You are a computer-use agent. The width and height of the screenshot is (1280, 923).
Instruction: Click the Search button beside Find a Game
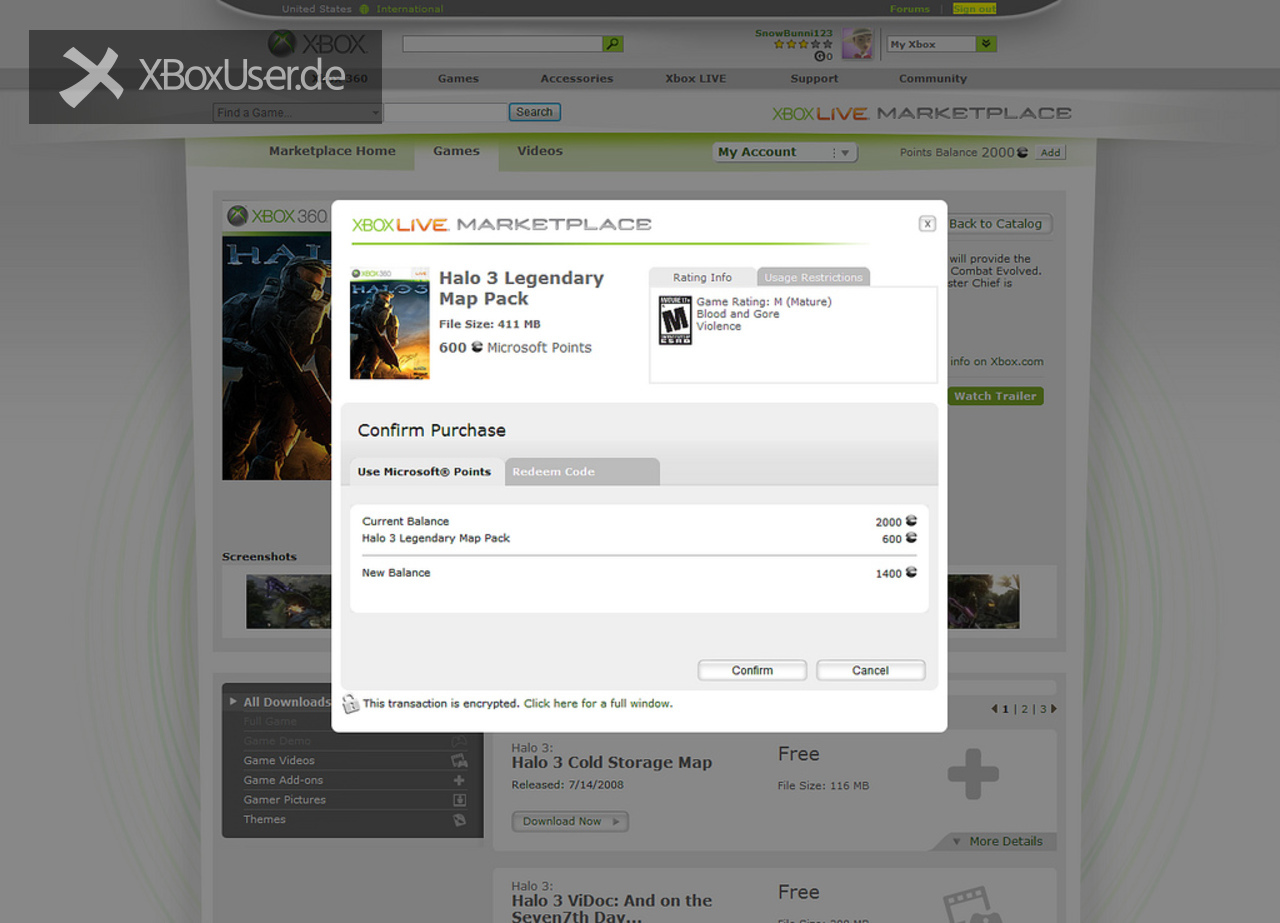coord(534,112)
